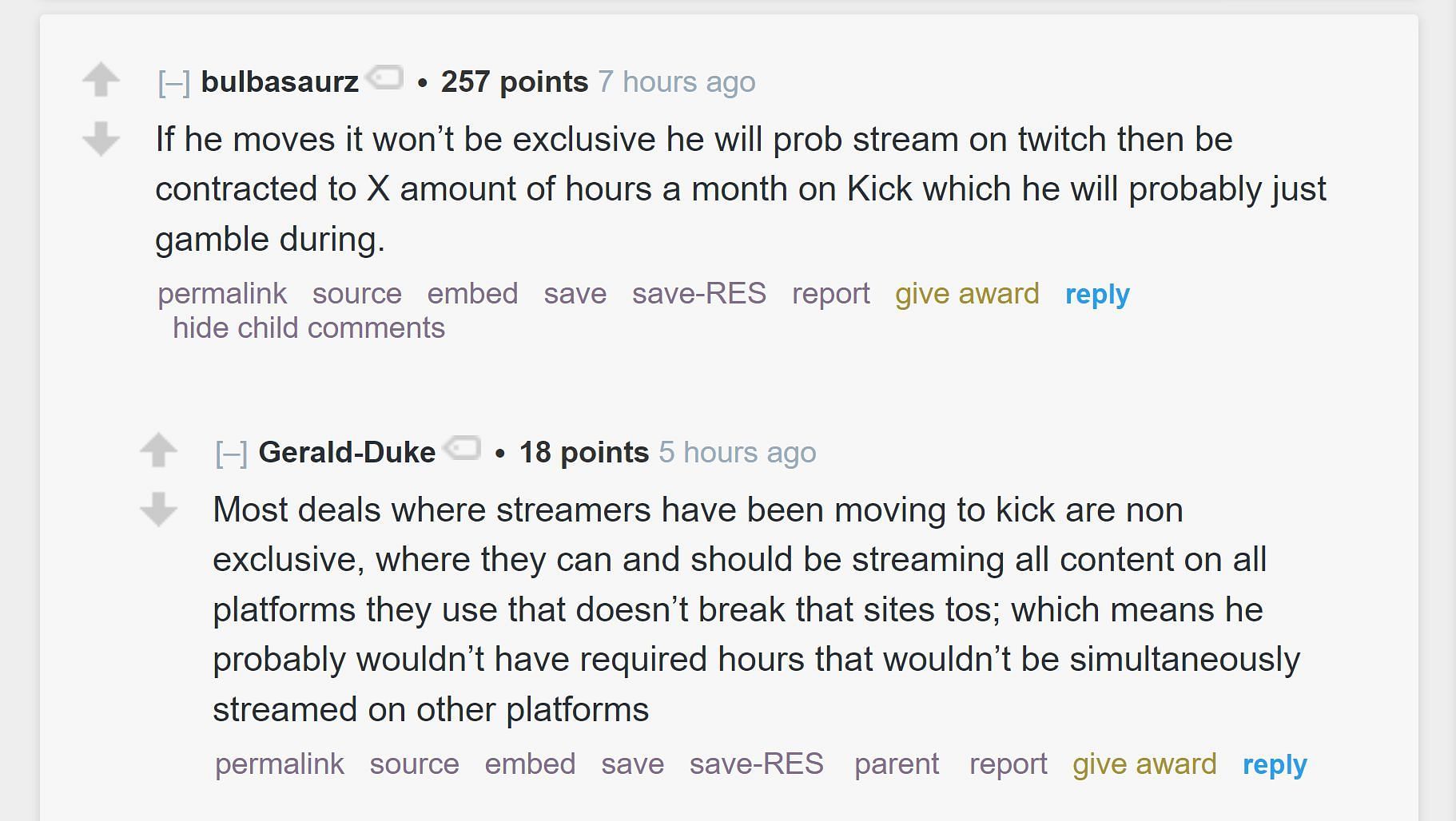1456x821 pixels.
Task: Open permalink of bulbasaurz's comment
Action: [x=222, y=294]
